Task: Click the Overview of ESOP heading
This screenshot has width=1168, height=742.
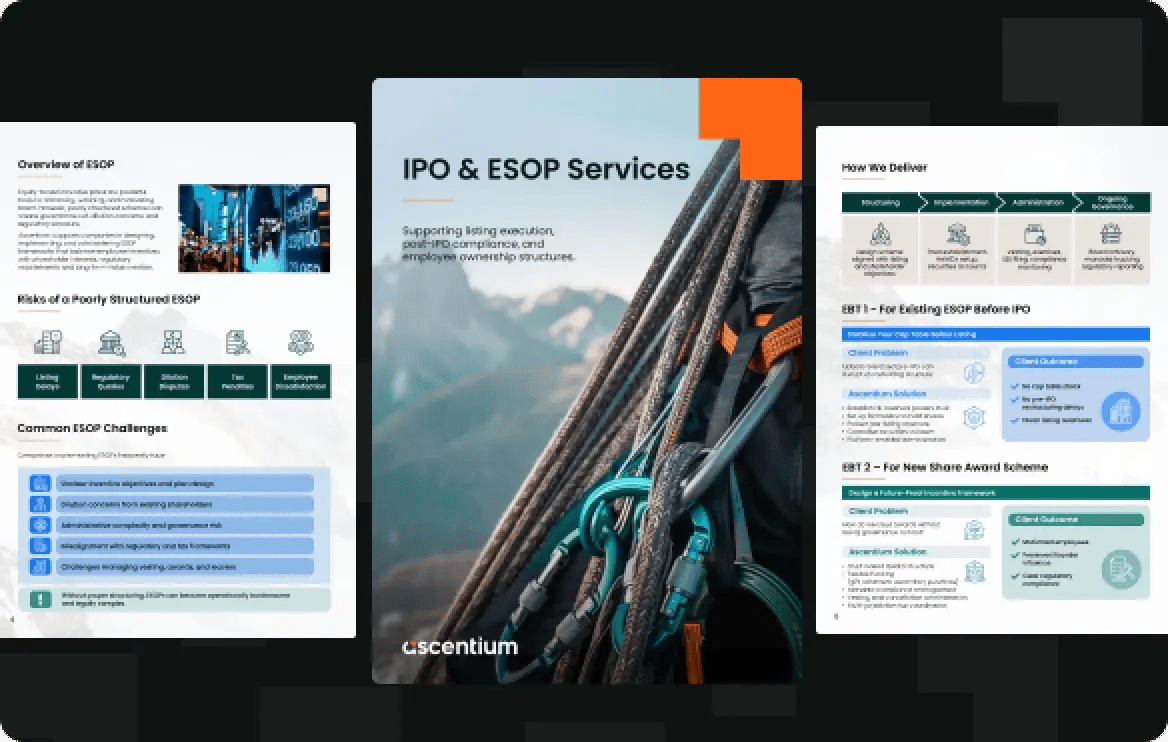Action: pyautogui.click(x=66, y=164)
